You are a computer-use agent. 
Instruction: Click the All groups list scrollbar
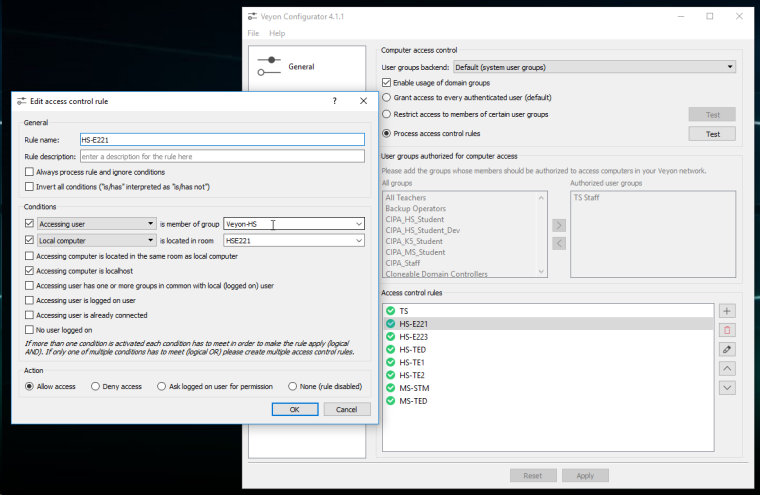pos(541,234)
